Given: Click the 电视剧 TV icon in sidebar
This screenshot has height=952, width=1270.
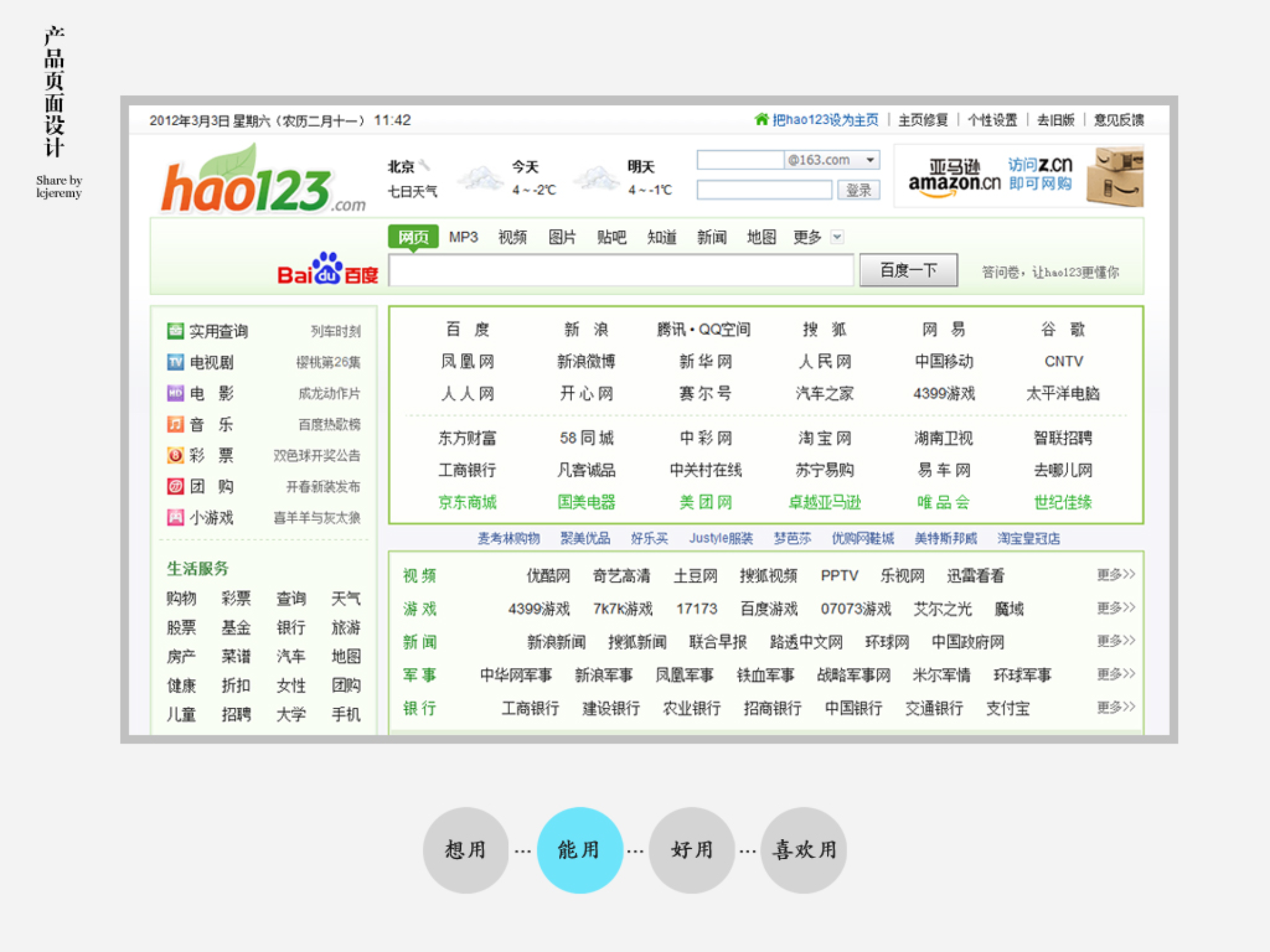Looking at the screenshot, I should (175, 362).
